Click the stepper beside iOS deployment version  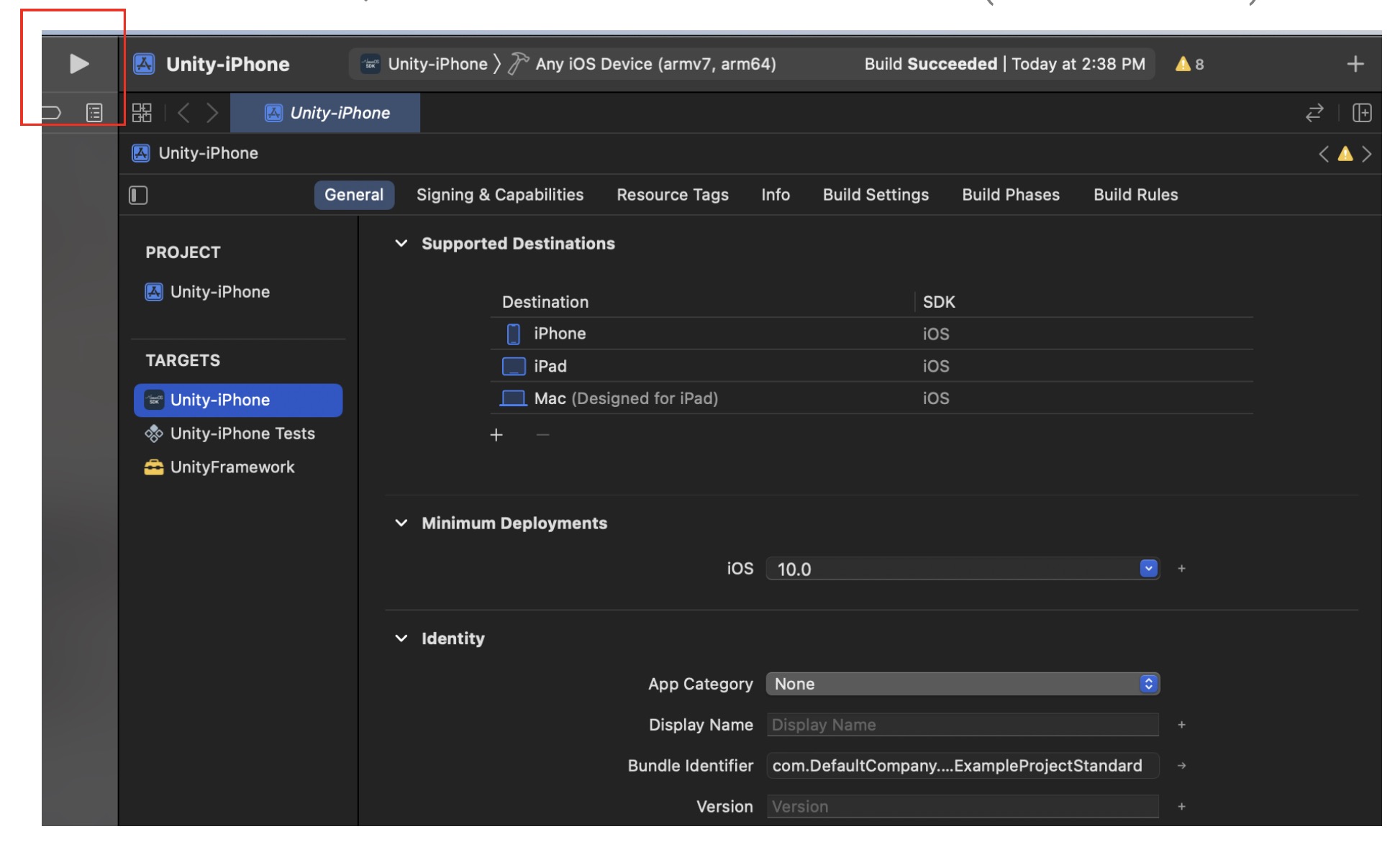(1181, 568)
